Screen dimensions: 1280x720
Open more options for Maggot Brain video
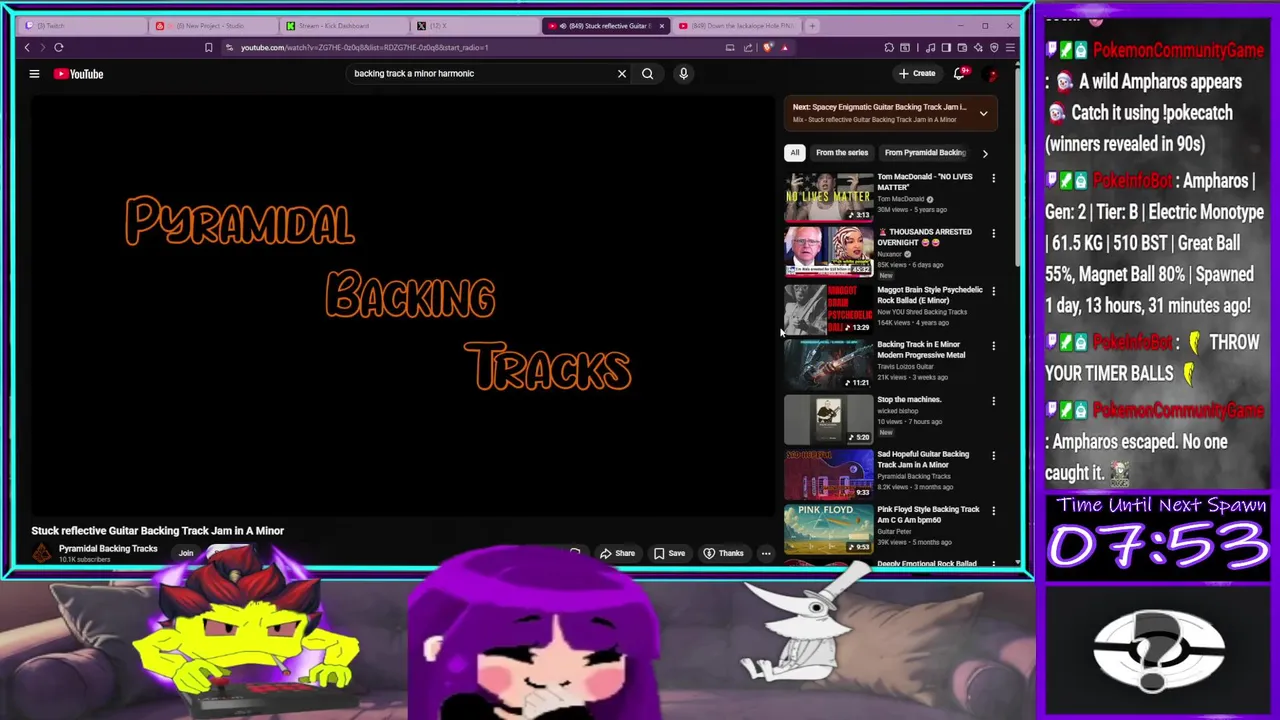pyautogui.click(x=993, y=291)
